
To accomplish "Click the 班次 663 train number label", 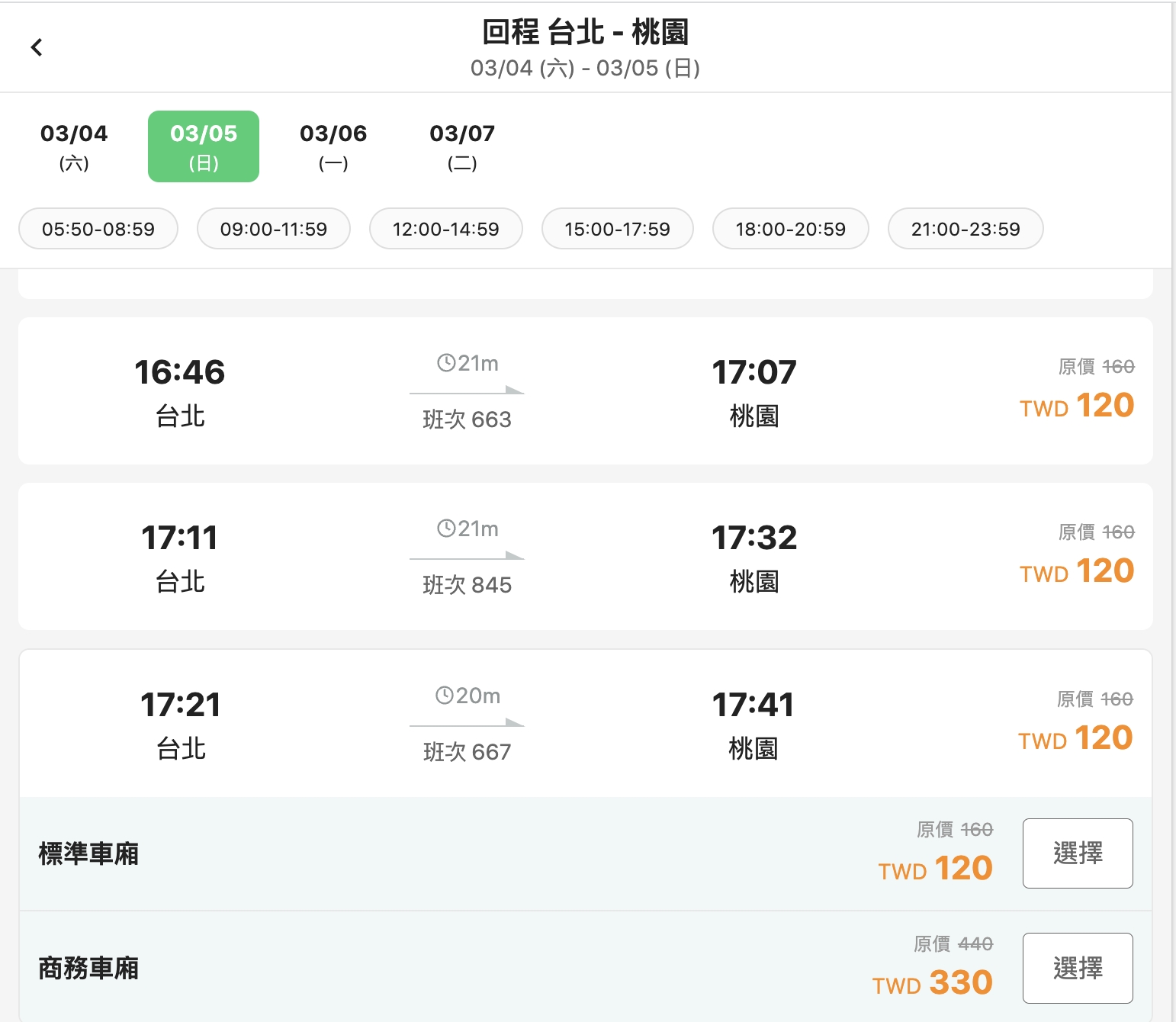I will click(x=468, y=419).
